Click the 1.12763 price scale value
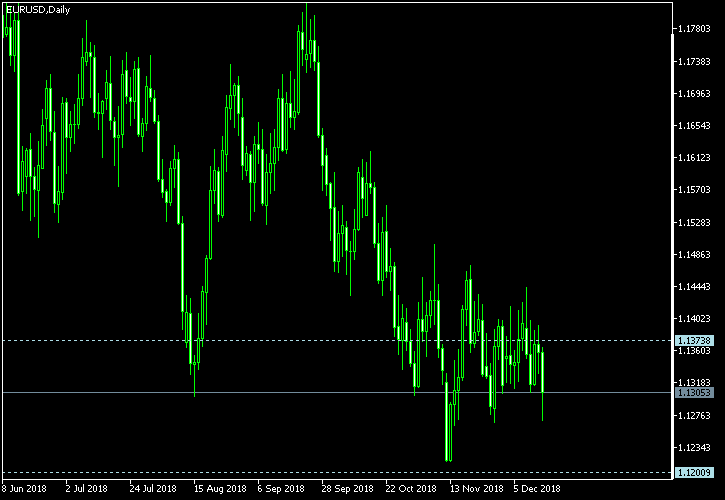The width and height of the screenshot is (725, 500). coord(694,415)
